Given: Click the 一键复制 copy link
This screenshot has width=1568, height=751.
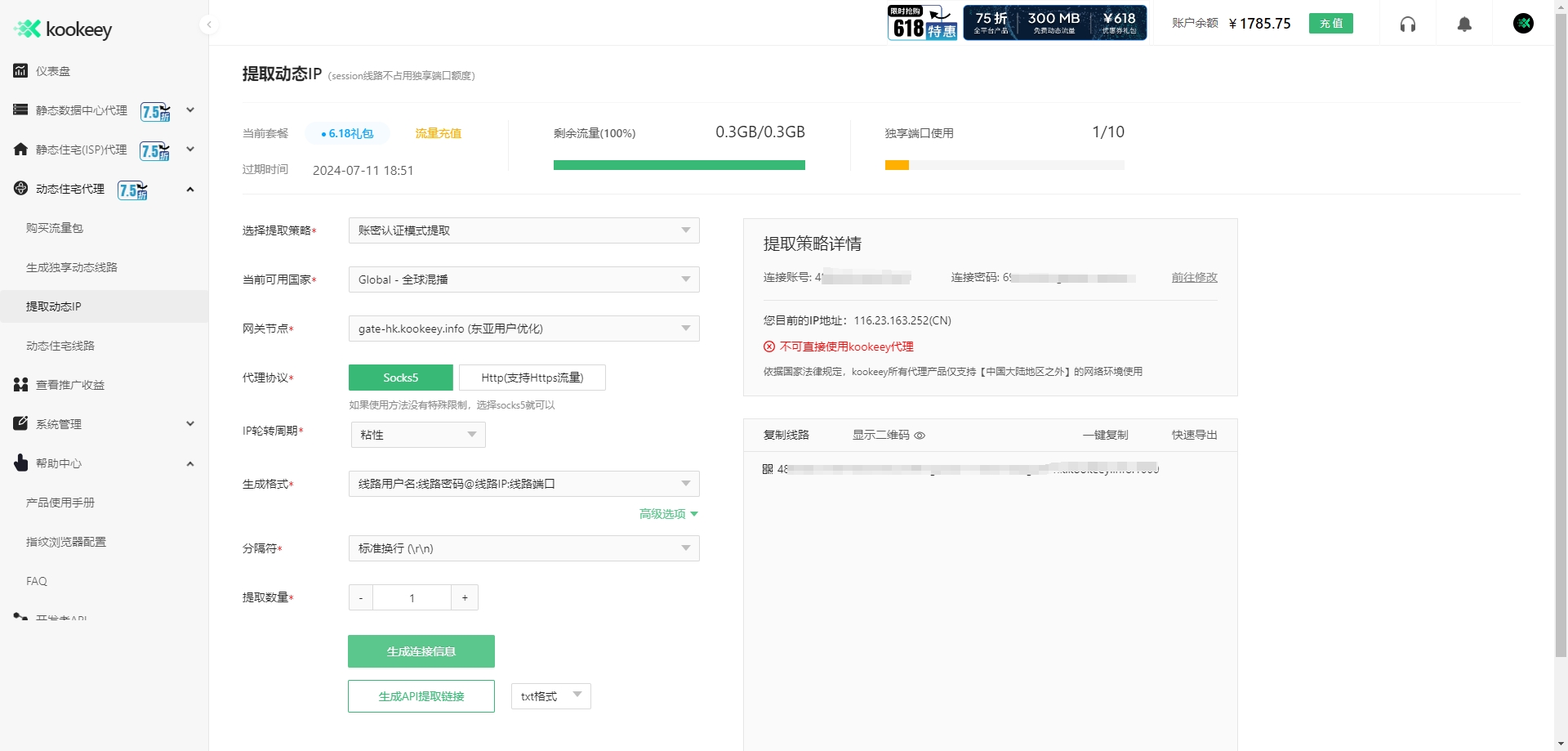Looking at the screenshot, I should coord(1104,435).
